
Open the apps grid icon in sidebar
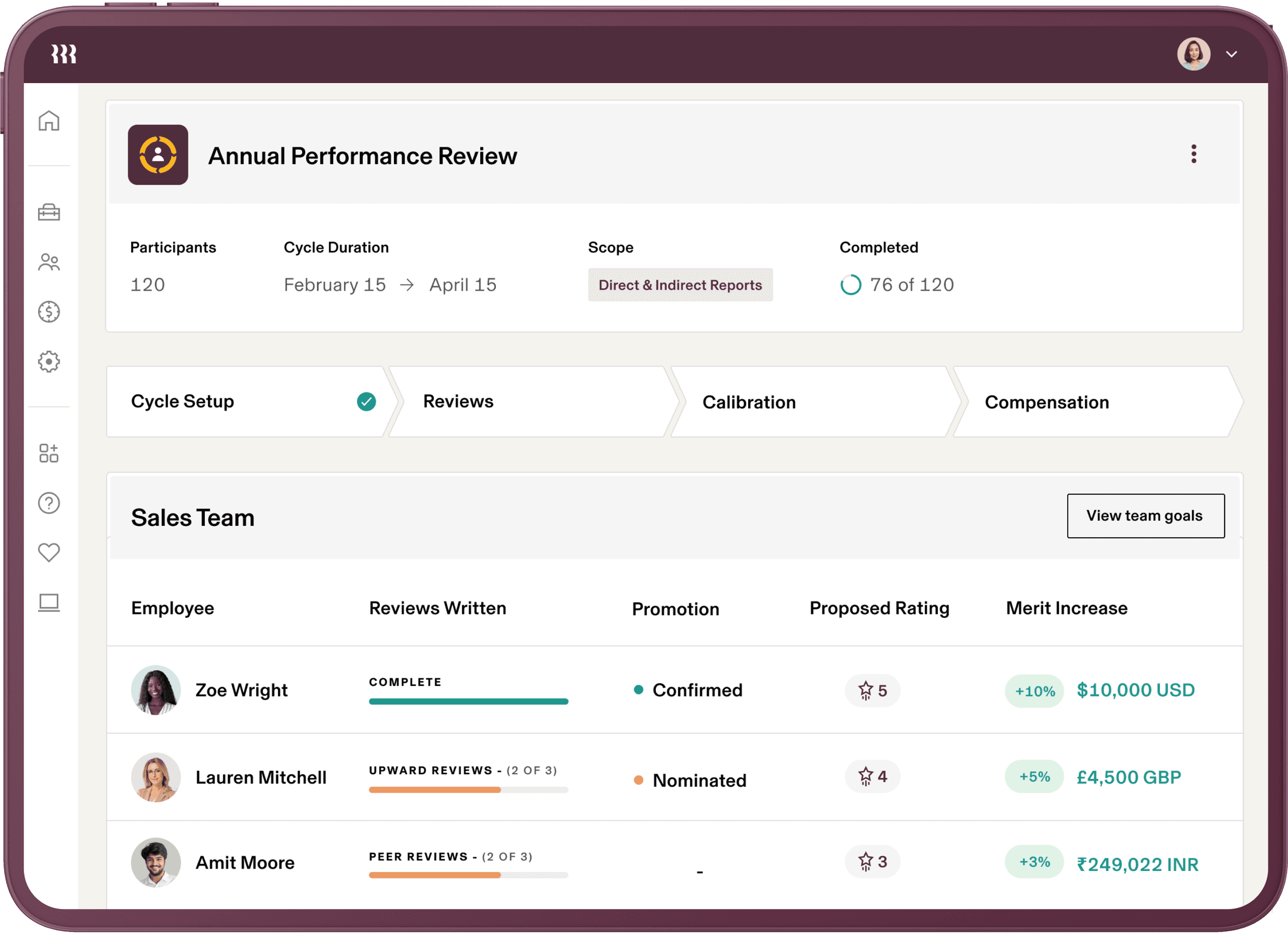point(49,453)
